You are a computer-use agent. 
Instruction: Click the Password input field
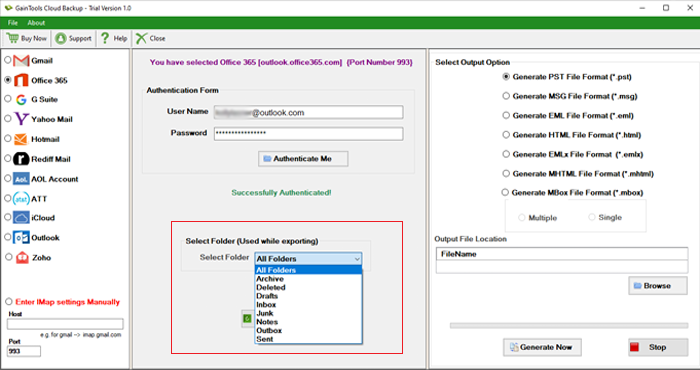pyautogui.click(x=308, y=133)
